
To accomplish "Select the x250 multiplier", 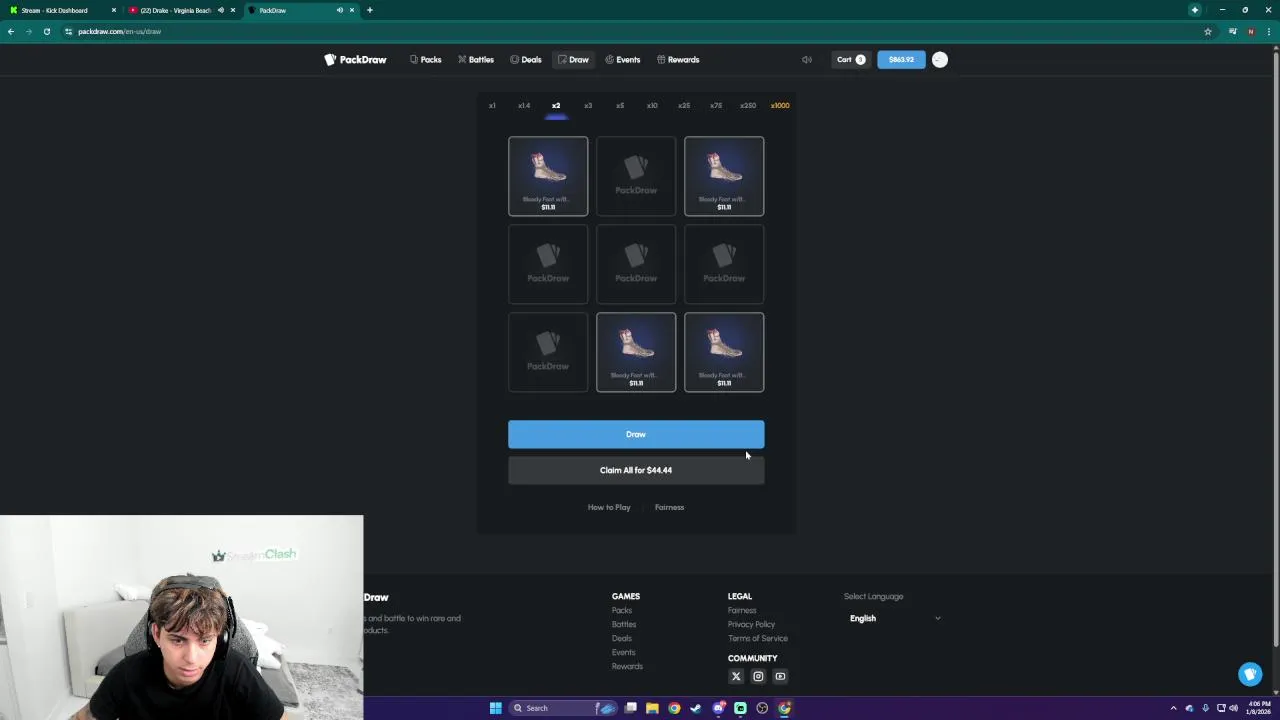I will pyautogui.click(x=748, y=106).
